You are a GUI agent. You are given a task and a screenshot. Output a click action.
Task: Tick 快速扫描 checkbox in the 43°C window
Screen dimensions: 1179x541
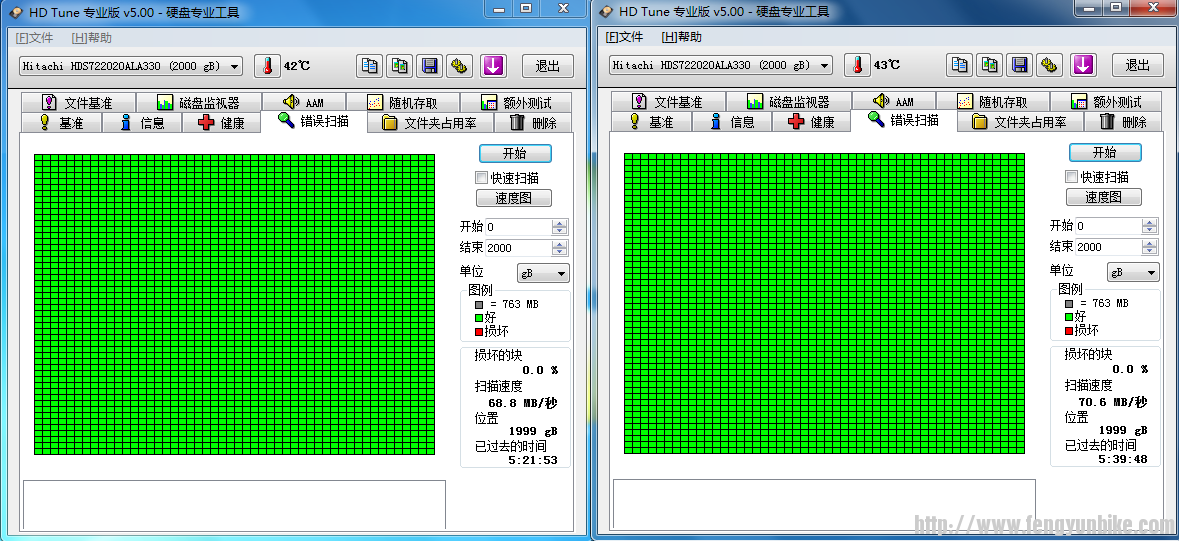tap(1072, 177)
